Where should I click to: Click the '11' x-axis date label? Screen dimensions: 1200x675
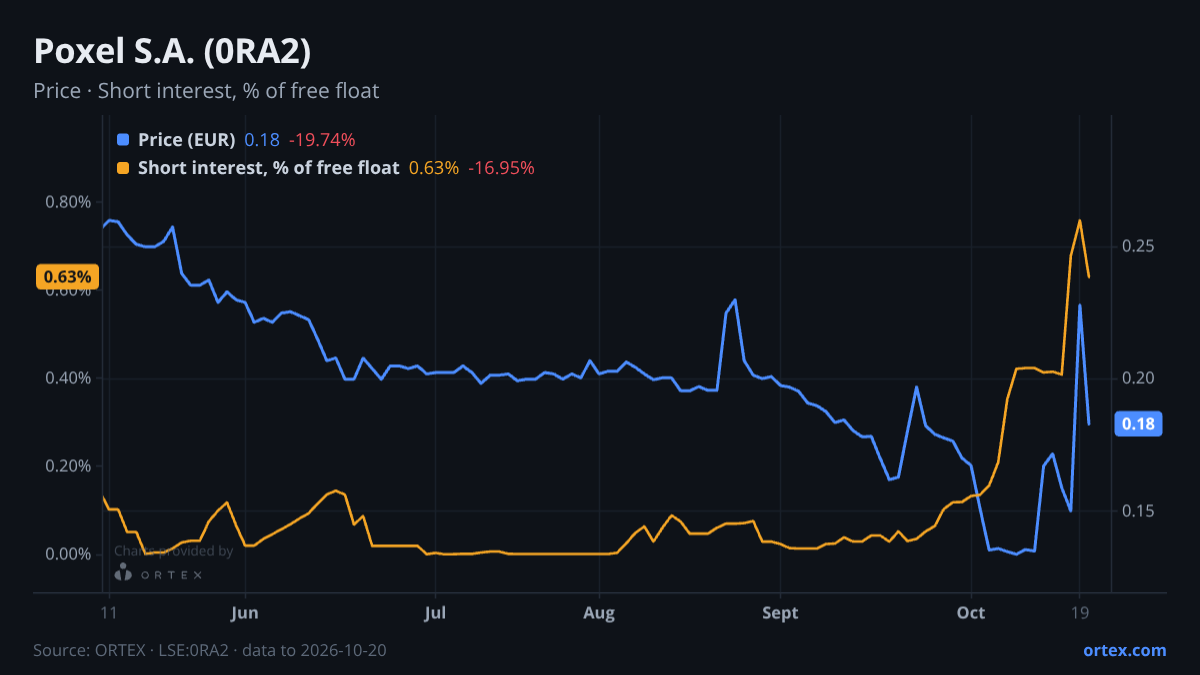[x=109, y=613]
